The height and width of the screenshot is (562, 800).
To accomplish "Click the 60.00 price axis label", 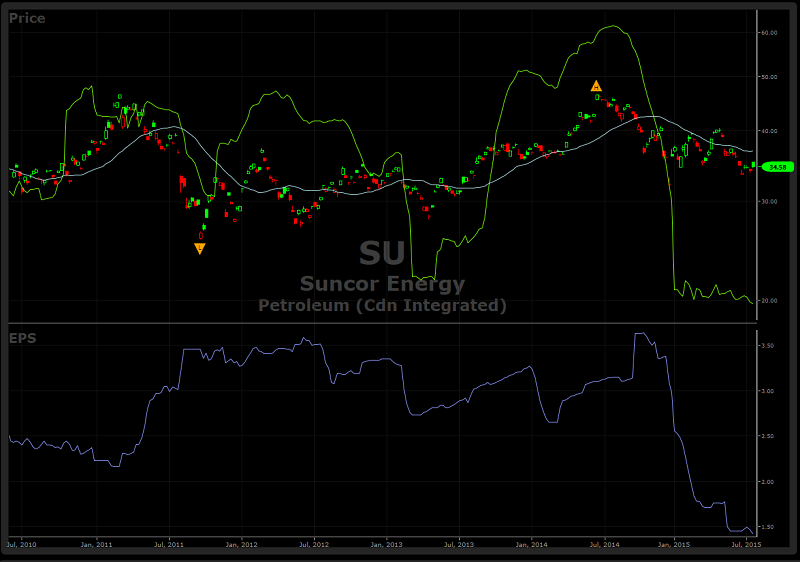I will click(x=769, y=33).
